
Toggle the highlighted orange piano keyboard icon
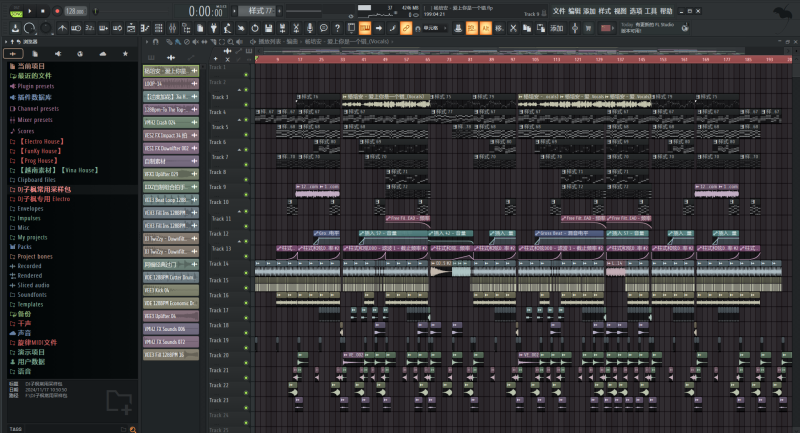coord(365,28)
